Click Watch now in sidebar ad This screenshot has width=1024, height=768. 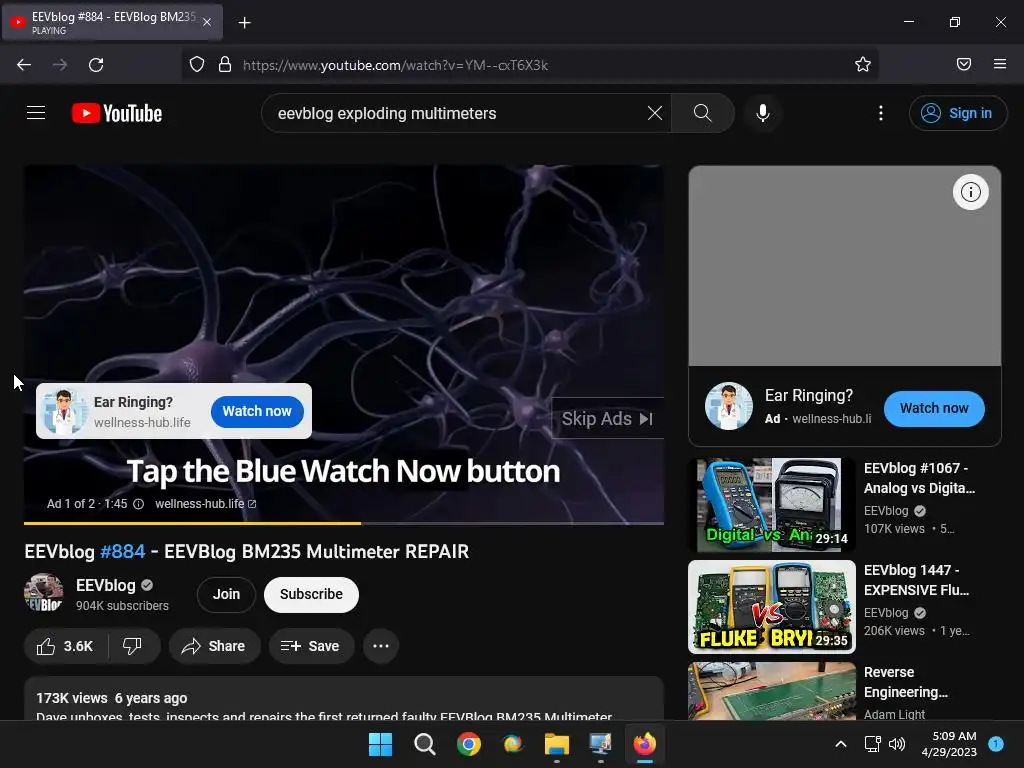coord(934,408)
